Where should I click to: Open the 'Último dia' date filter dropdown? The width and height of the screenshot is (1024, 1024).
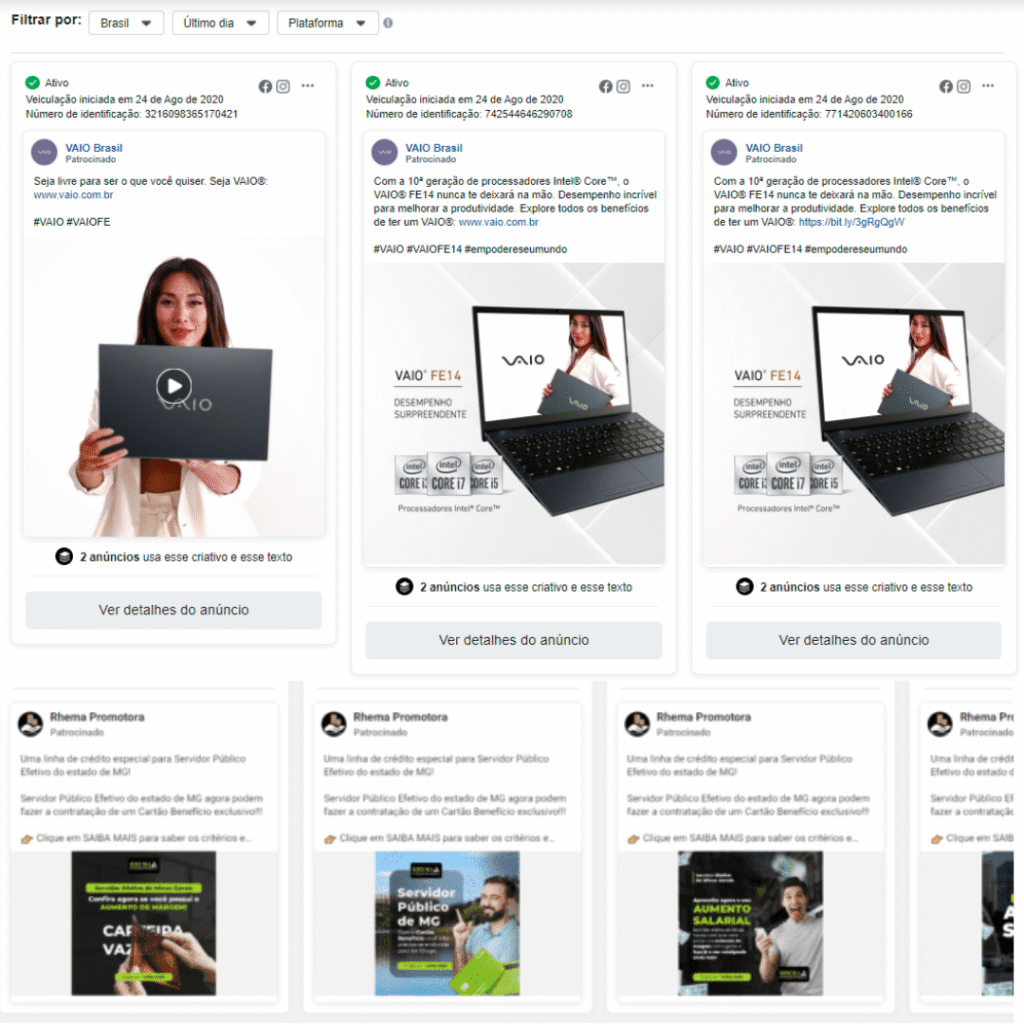(x=220, y=20)
